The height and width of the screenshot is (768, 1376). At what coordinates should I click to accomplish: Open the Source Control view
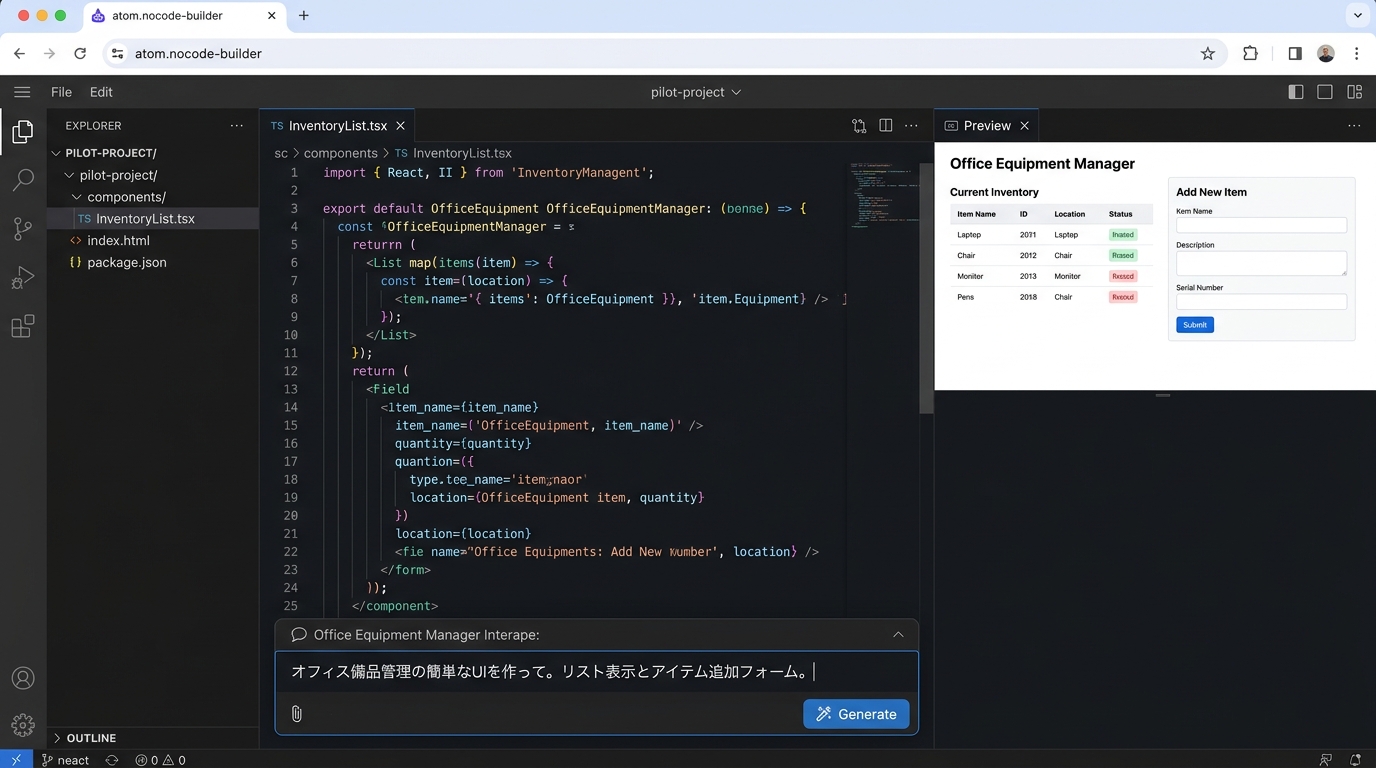22,229
